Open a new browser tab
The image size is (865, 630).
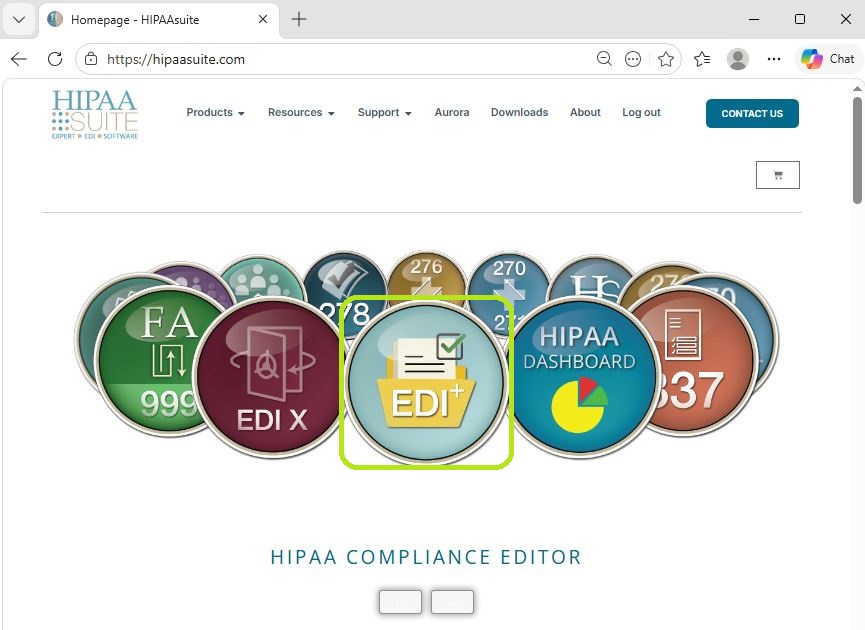point(299,19)
